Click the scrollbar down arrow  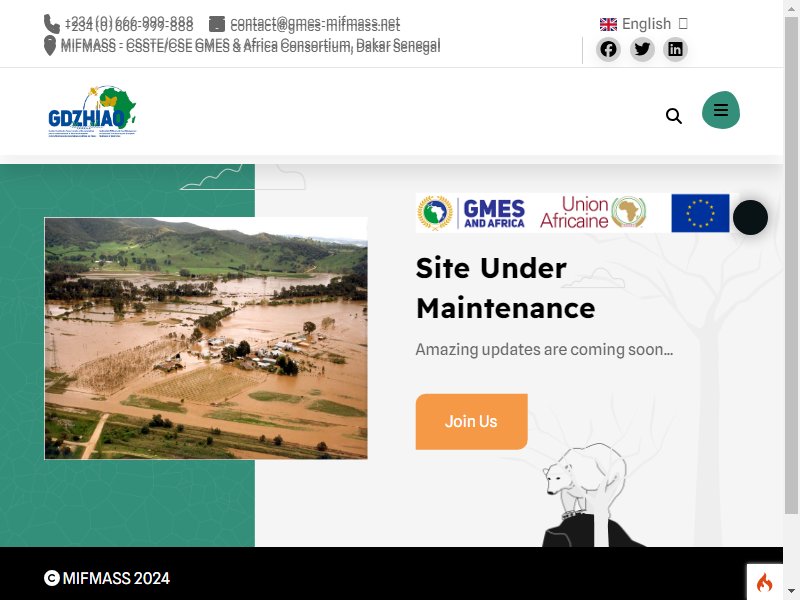791,592
